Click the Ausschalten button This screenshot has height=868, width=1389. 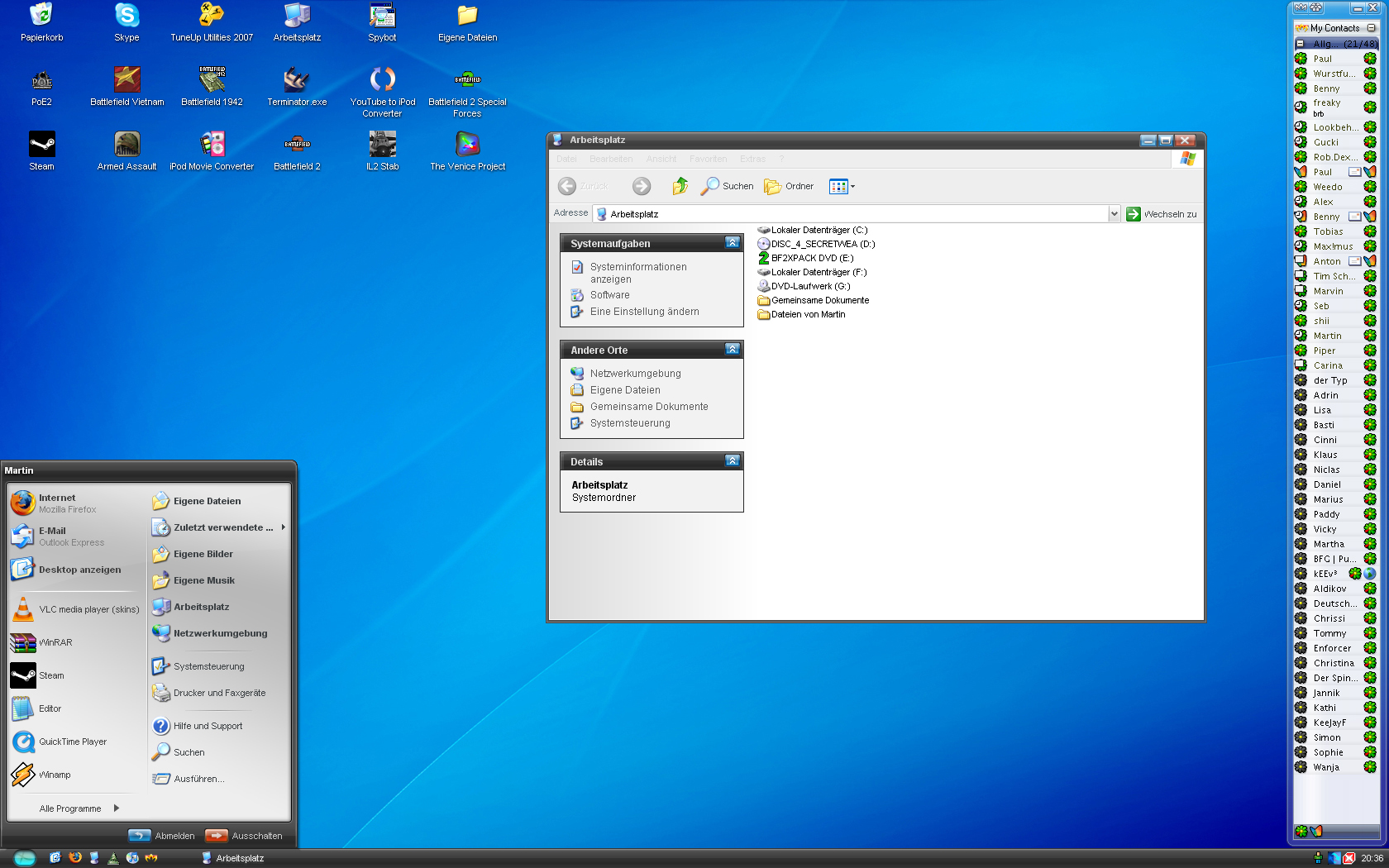(244, 836)
